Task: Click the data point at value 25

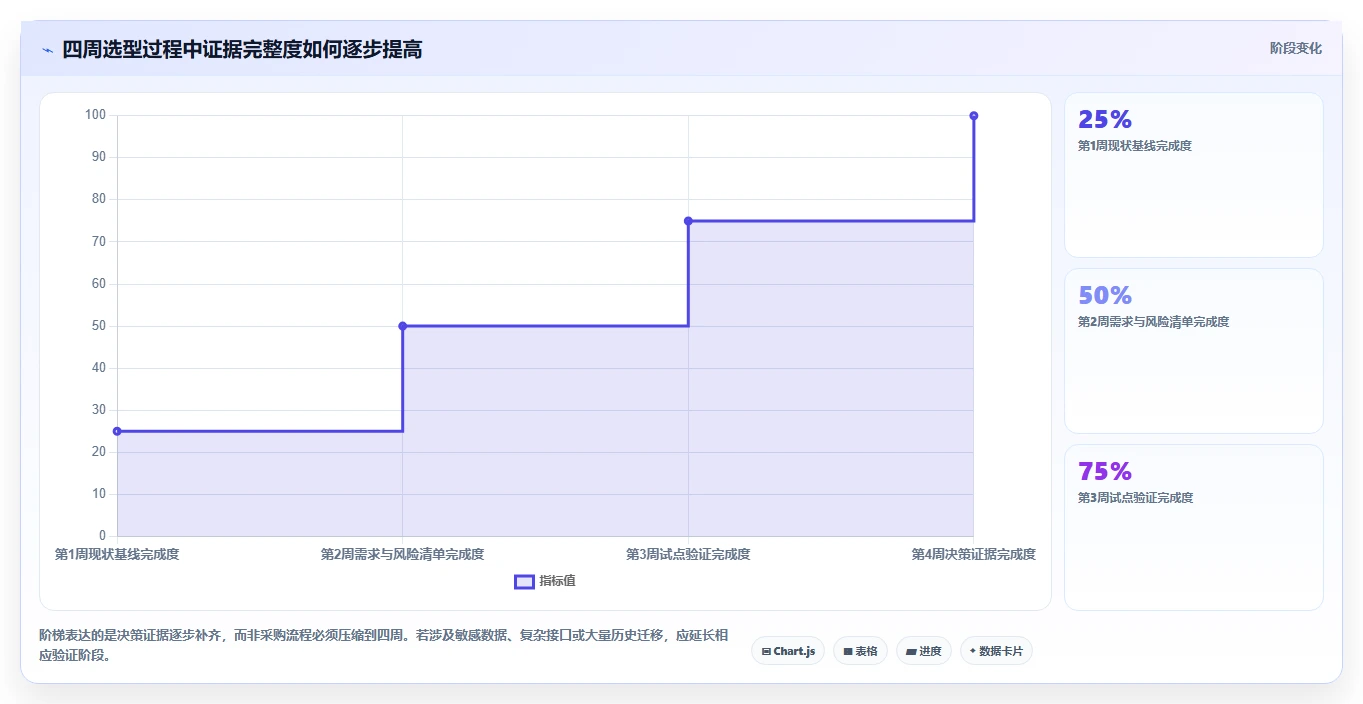Action: pyautogui.click(x=117, y=431)
